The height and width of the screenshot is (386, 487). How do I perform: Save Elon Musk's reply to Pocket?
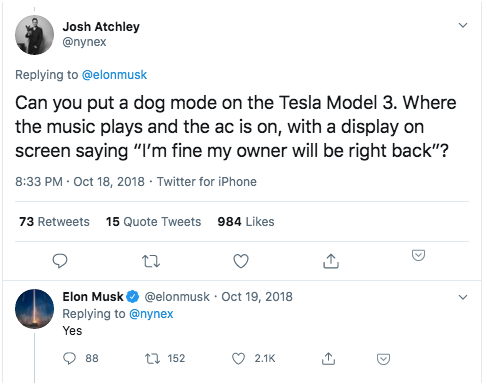click(383, 359)
